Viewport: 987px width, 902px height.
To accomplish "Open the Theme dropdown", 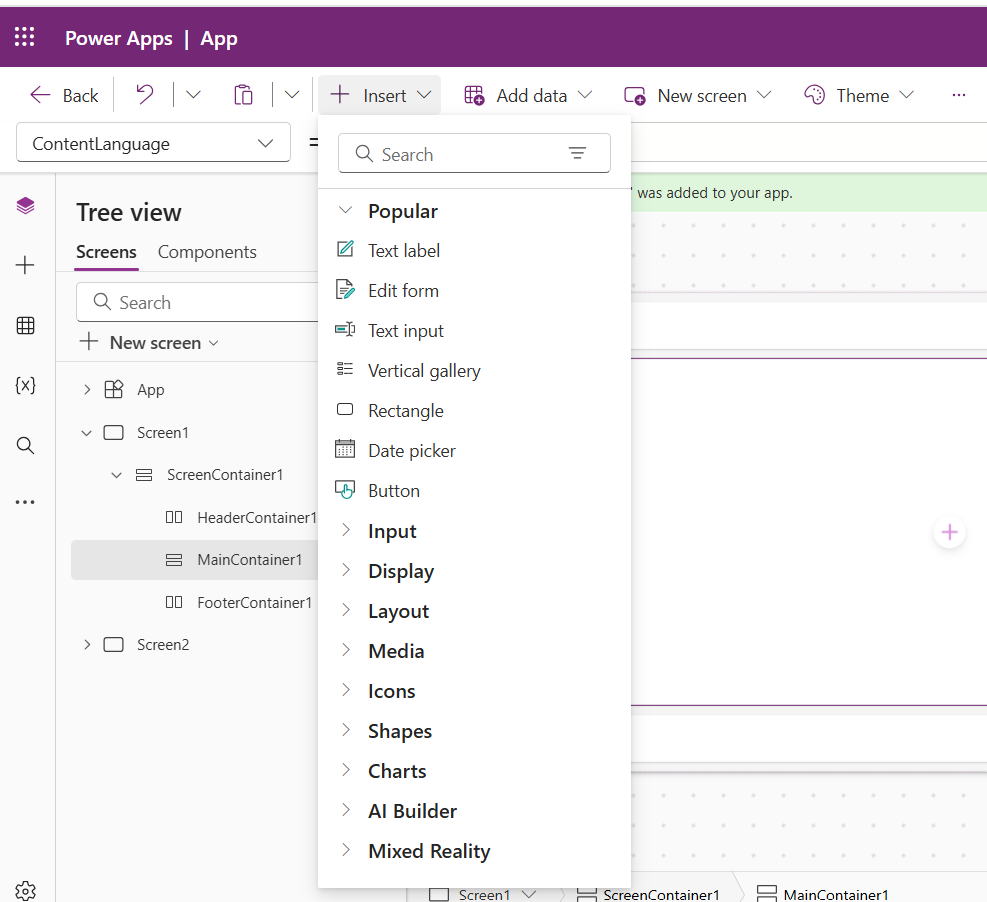I will click(x=859, y=95).
